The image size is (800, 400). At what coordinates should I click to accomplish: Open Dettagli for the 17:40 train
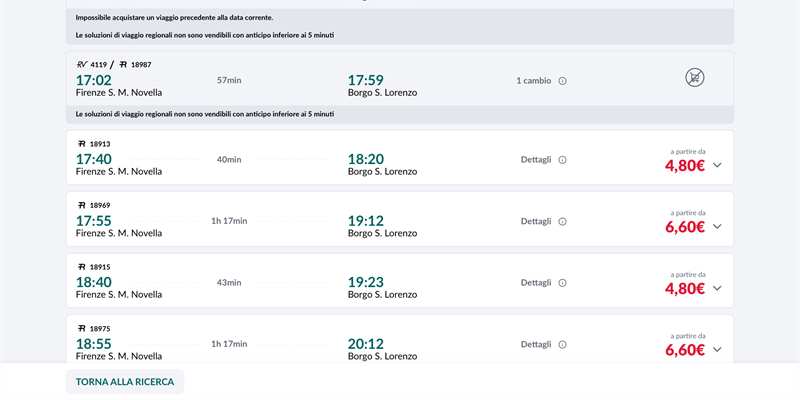pyautogui.click(x=536, y=160)
